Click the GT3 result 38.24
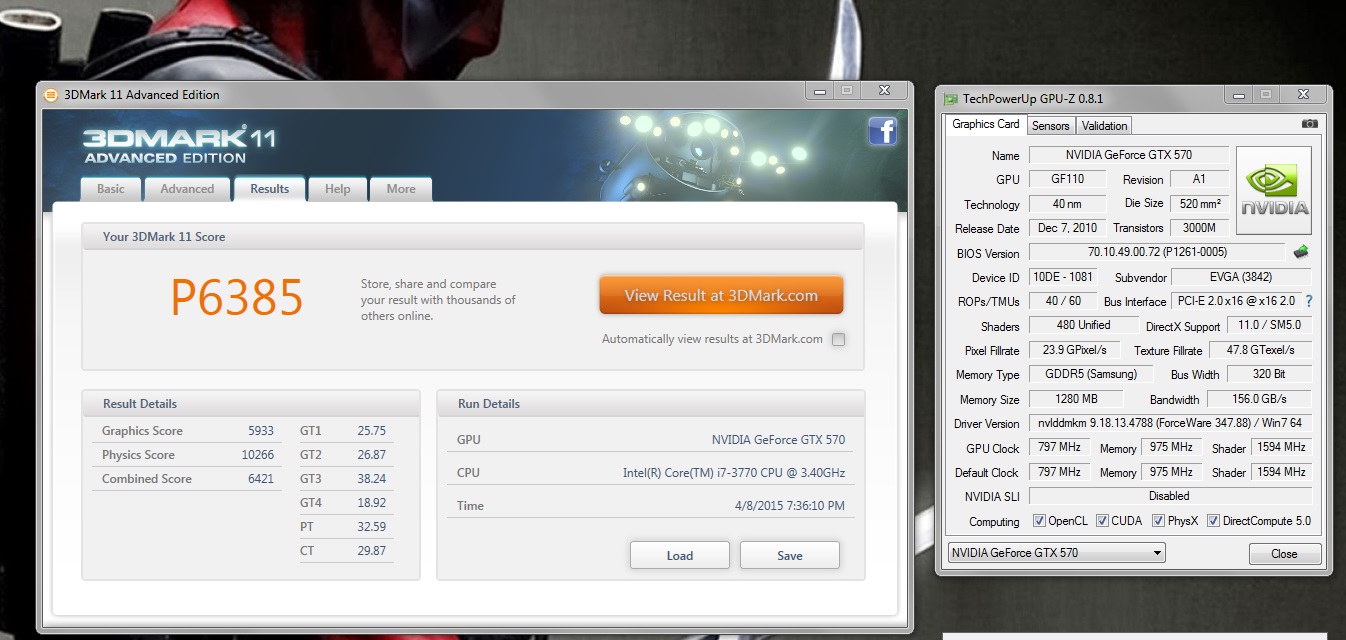 (371, 479)
